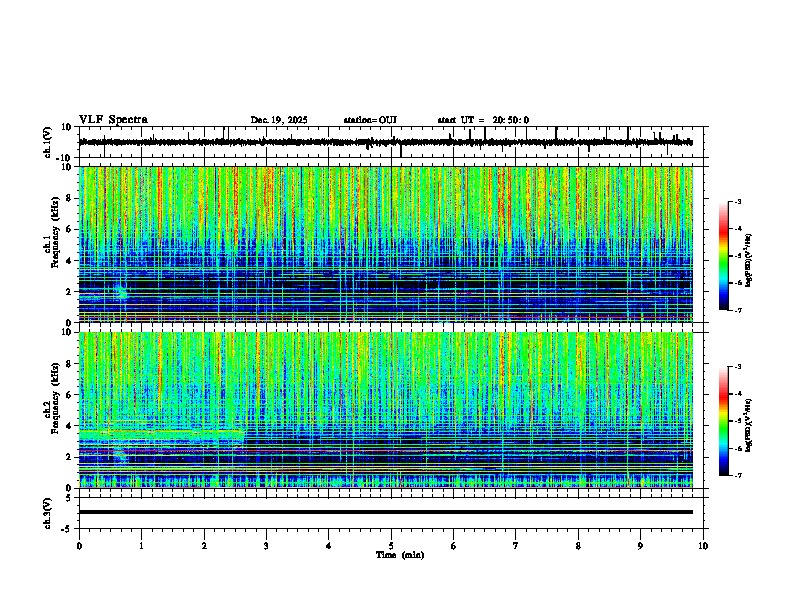Select the "Time (min)" axis label
The width and height of the screenshot is (792, 612).
(400, 555)
